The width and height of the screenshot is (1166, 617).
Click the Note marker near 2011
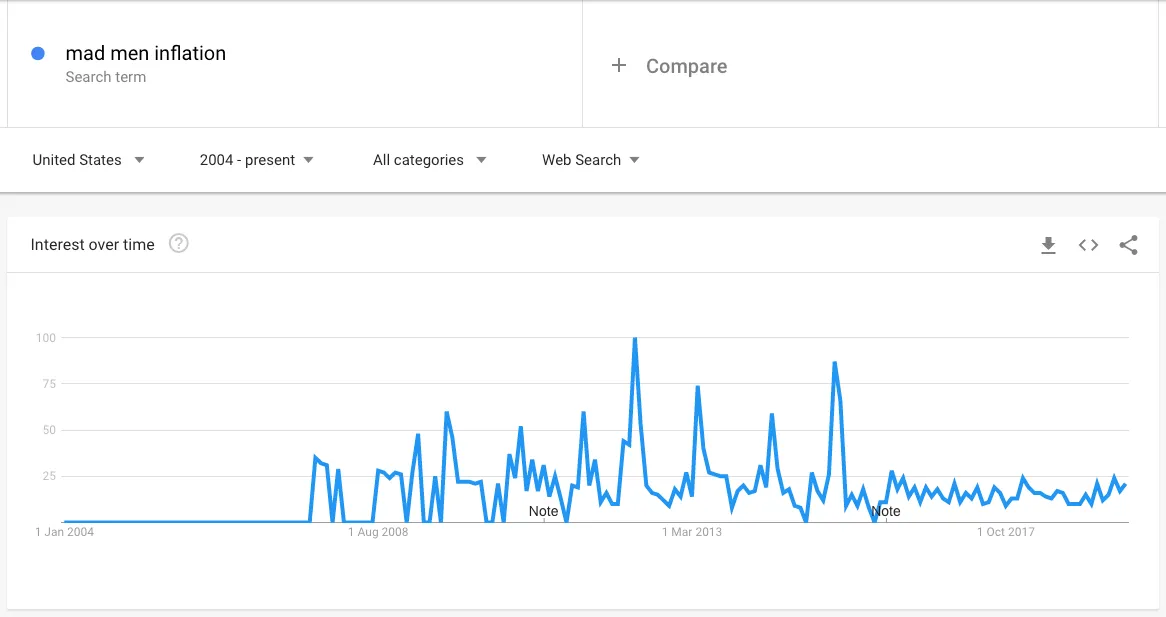click(544, 511)
